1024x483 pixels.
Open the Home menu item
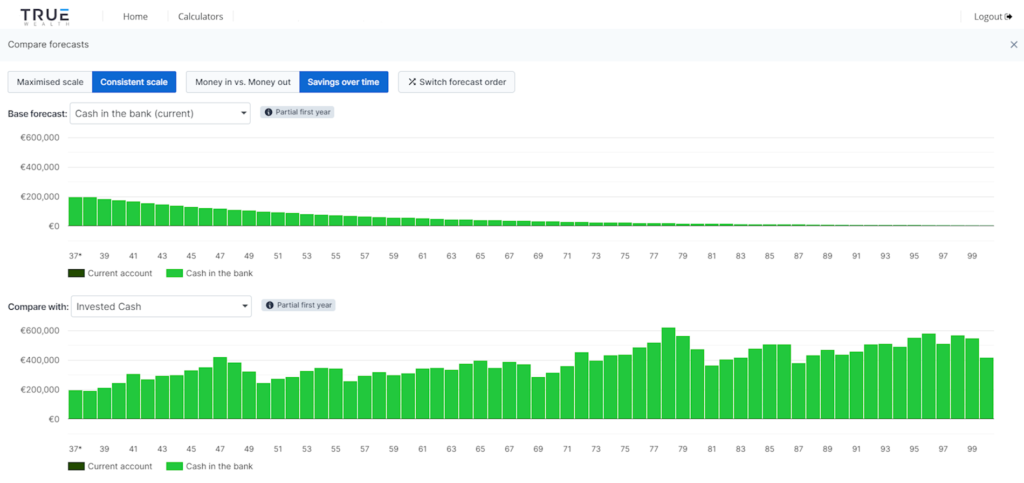tap(135, 17)
